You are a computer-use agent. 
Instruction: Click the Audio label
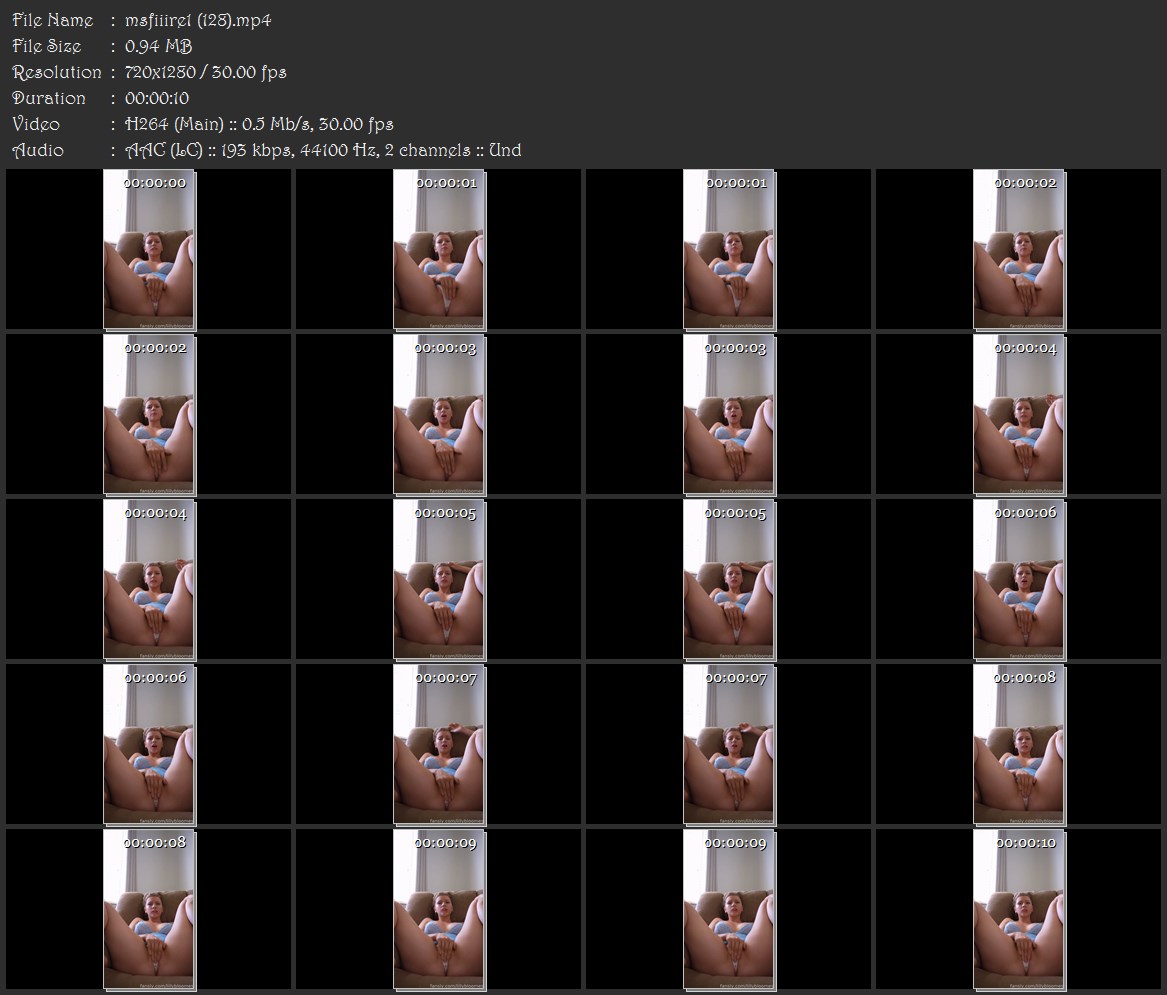click(x=38, y=150)
